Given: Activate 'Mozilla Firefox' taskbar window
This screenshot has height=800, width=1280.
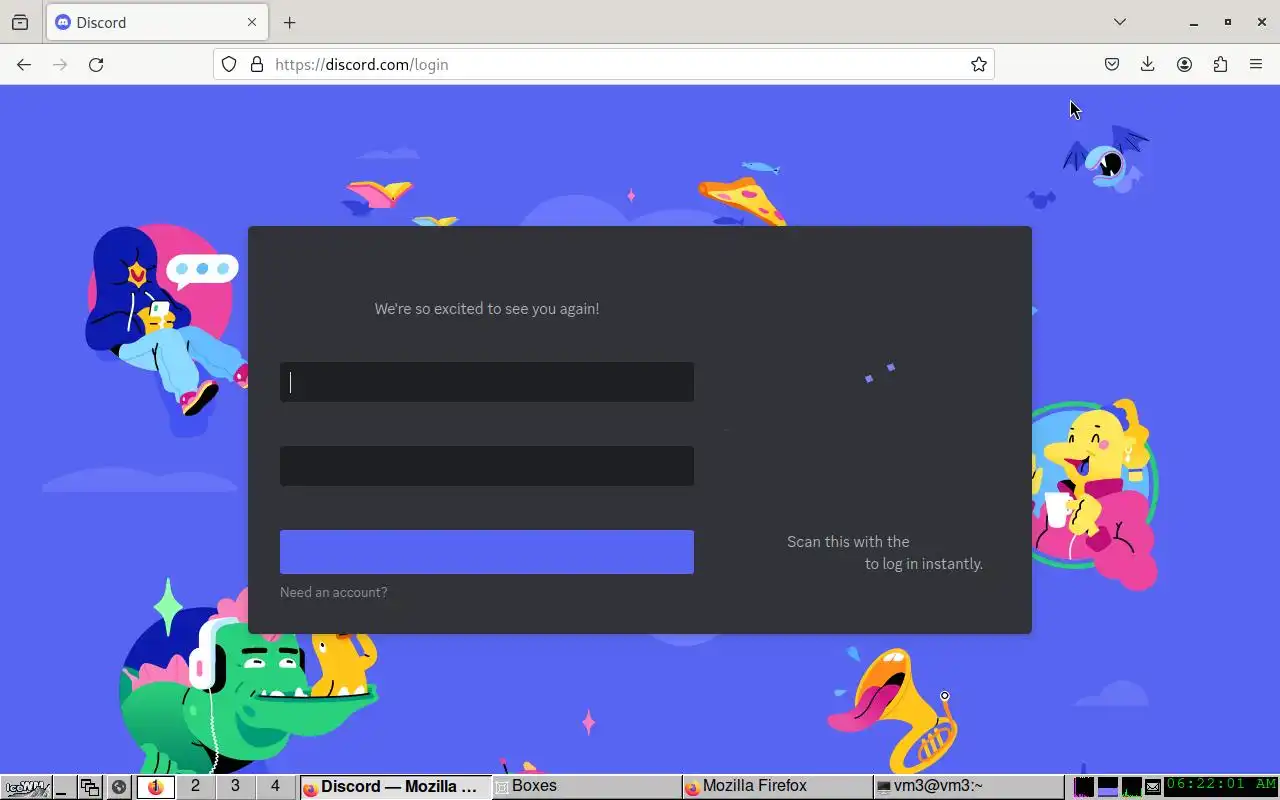Looking at the screenshot, I should point(777,787).
